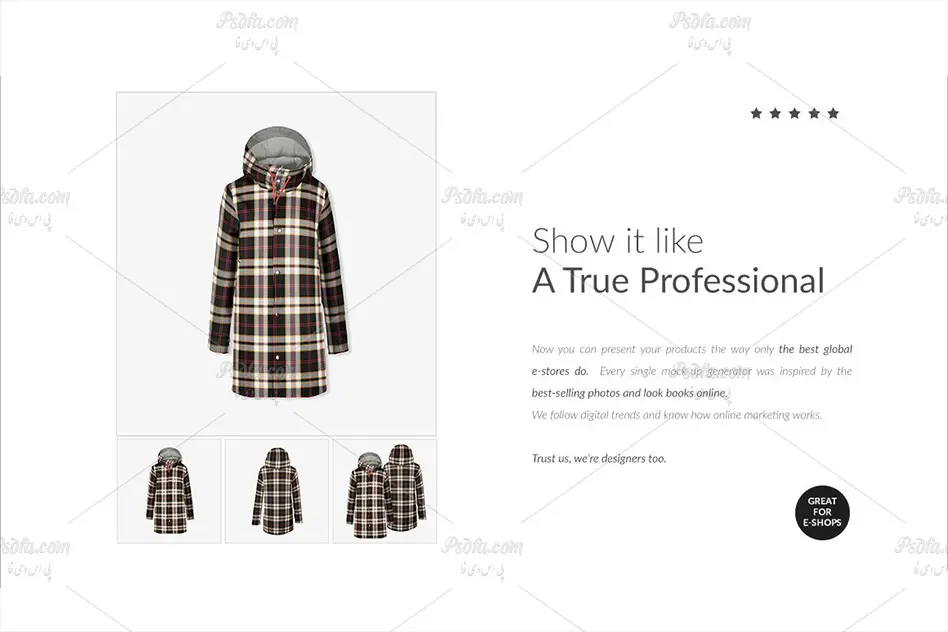This screenshot has height=632, width=948.
Task: Click the large plaid hooded coat image
Action: click(x=278, y=263)
